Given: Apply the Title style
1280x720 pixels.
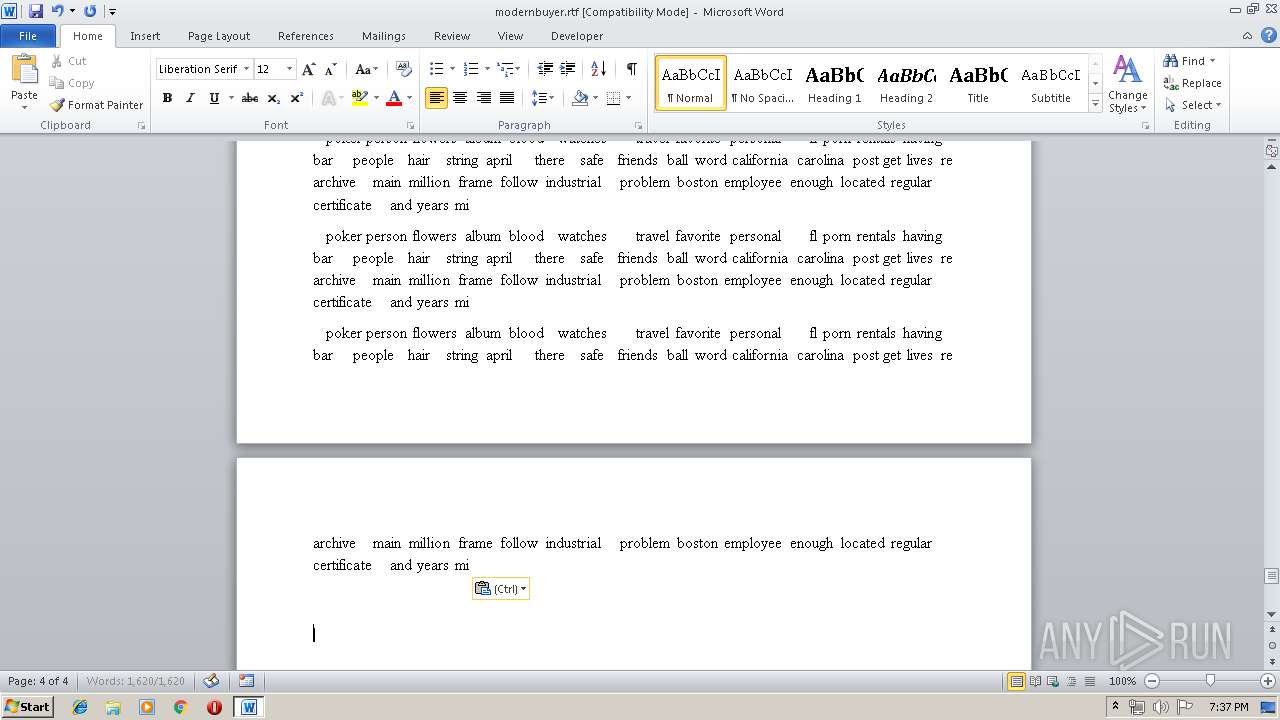Looking at the screenshot, I should coord(978,83).
